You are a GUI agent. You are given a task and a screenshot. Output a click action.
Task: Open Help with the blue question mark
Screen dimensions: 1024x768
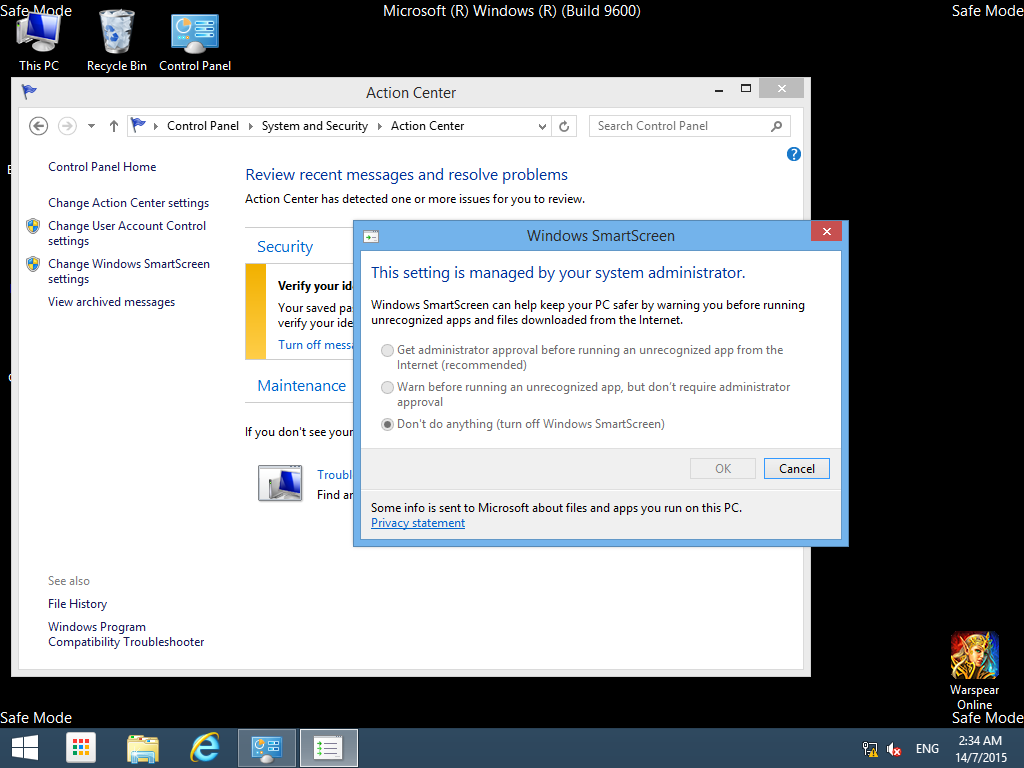point(793,154)
